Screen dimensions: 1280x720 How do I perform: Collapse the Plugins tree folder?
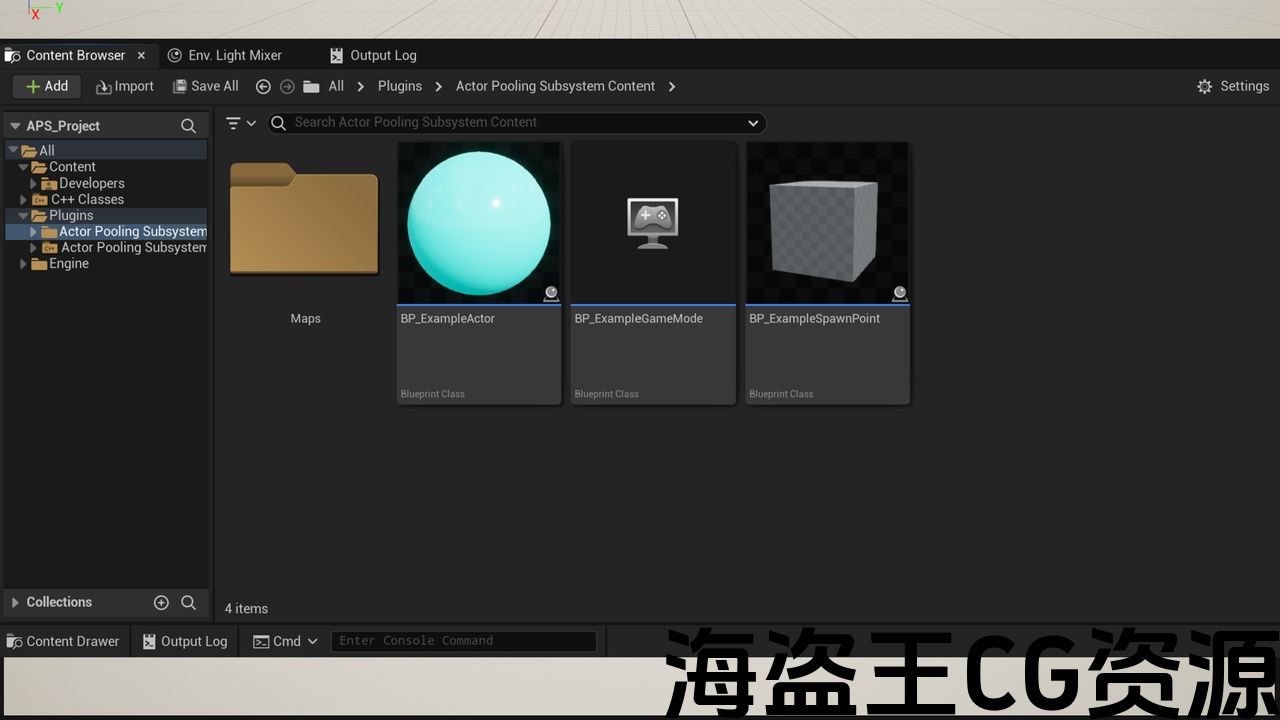[23, 216]
